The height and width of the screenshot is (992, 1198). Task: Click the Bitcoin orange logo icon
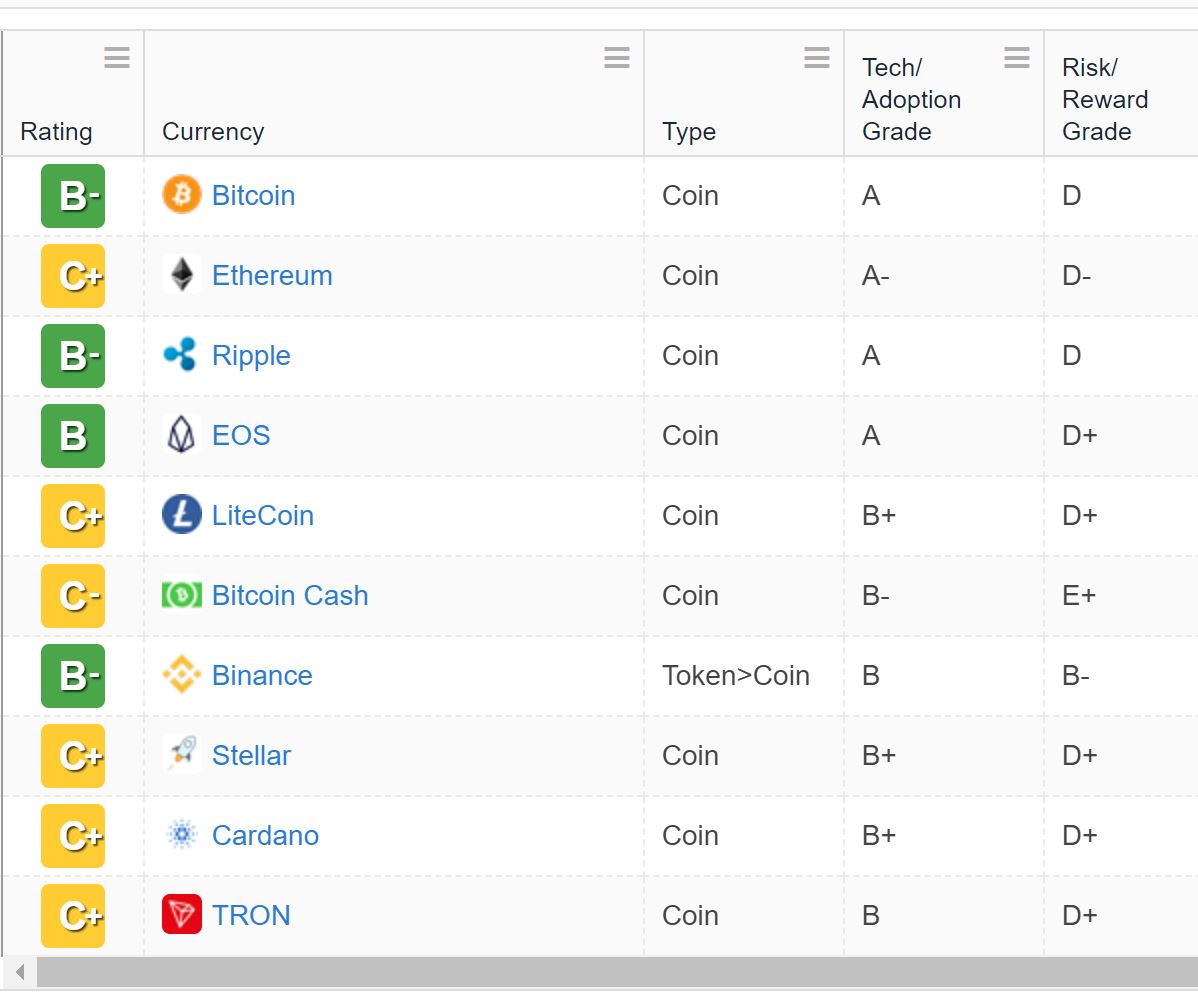(182, 195)
